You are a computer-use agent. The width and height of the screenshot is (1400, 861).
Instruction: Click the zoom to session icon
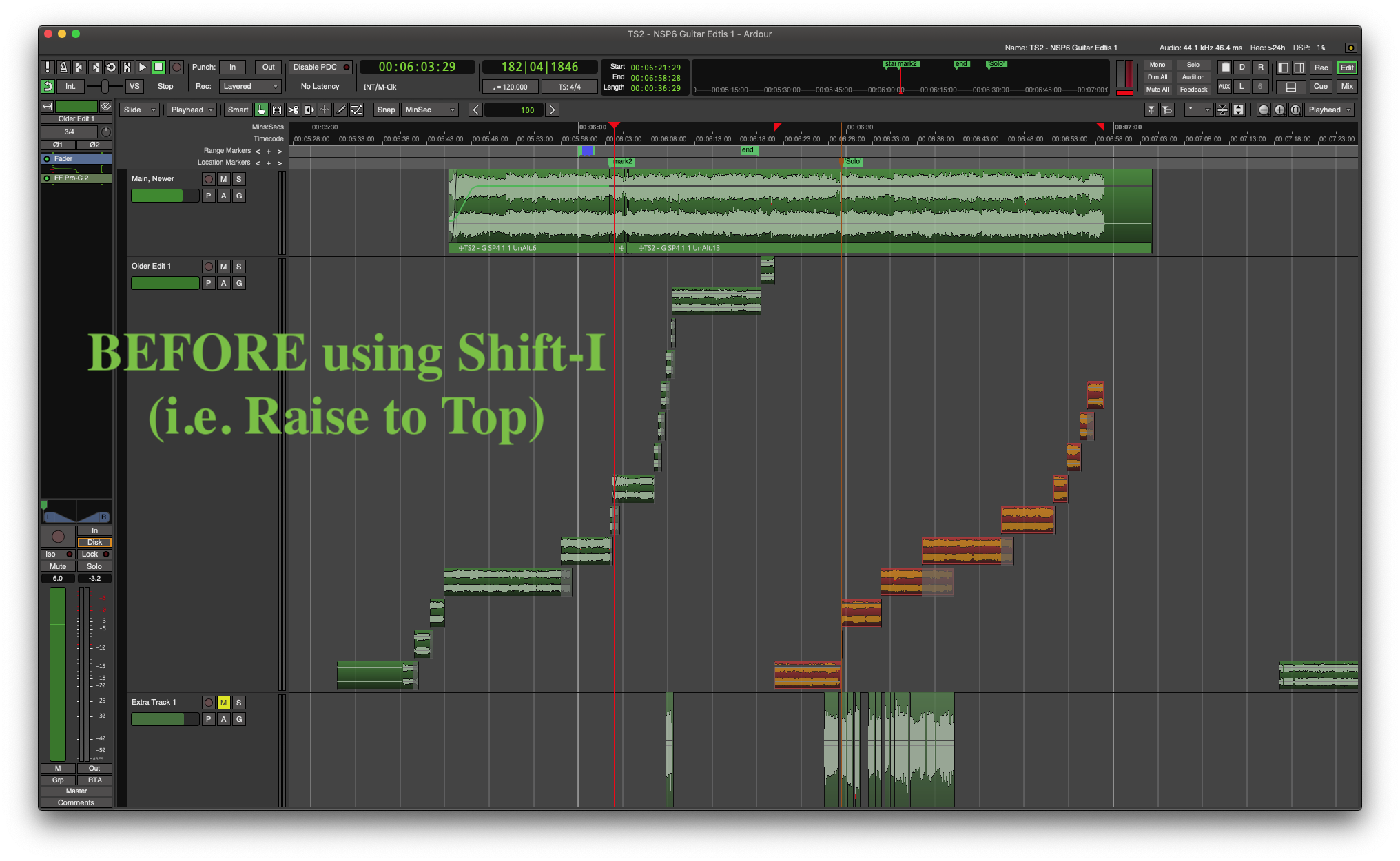click(1295, 110)
